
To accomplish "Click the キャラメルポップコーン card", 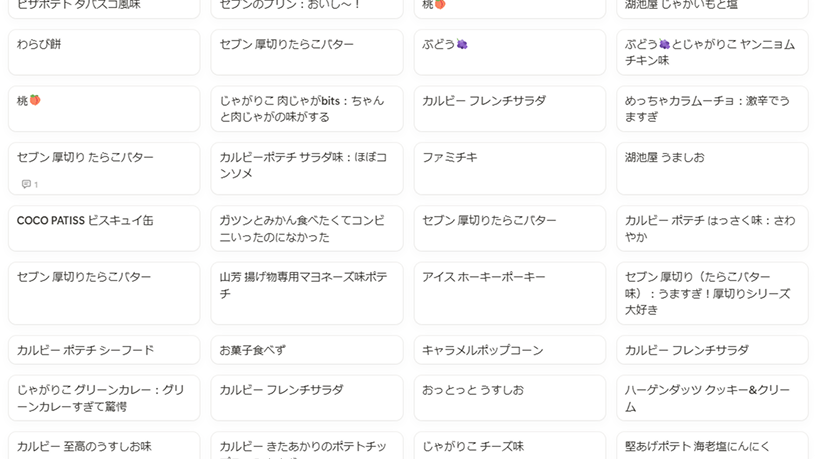I will click(509, 350).
